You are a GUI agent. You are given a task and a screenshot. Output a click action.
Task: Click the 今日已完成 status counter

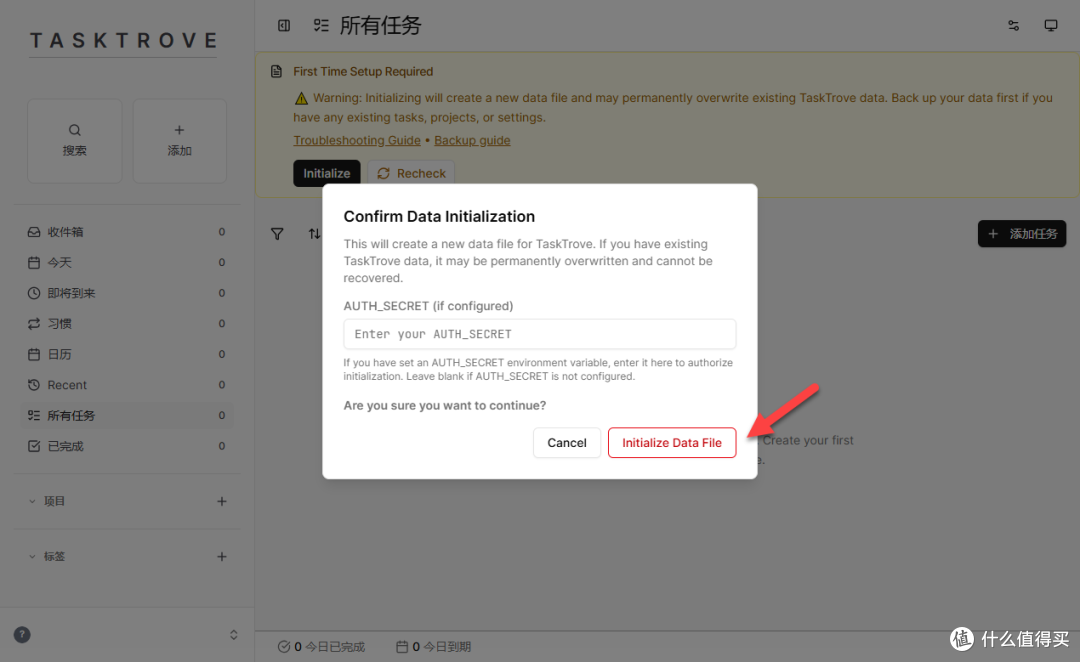[x=321, y=646]
